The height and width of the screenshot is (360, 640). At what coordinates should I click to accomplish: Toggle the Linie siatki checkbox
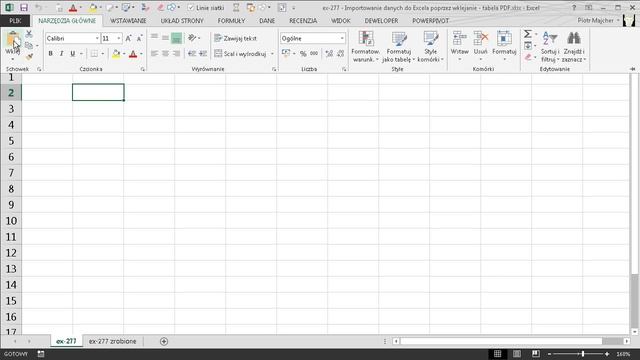(191, 8)
